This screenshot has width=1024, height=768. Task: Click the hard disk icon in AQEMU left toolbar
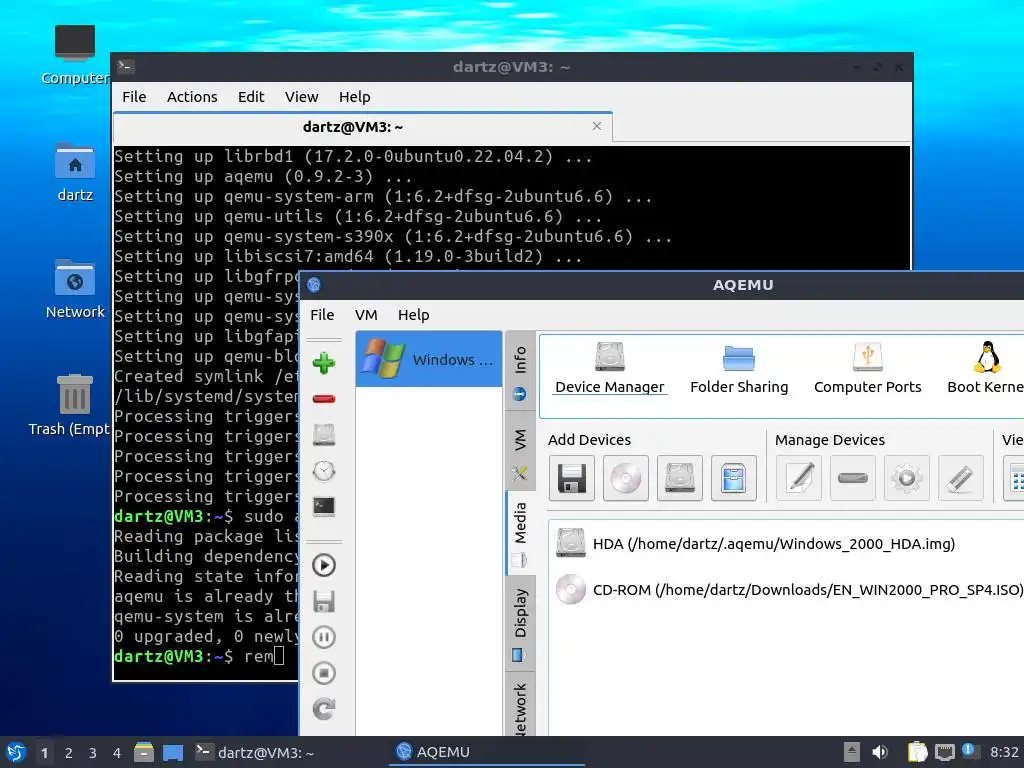click(323, 435)
